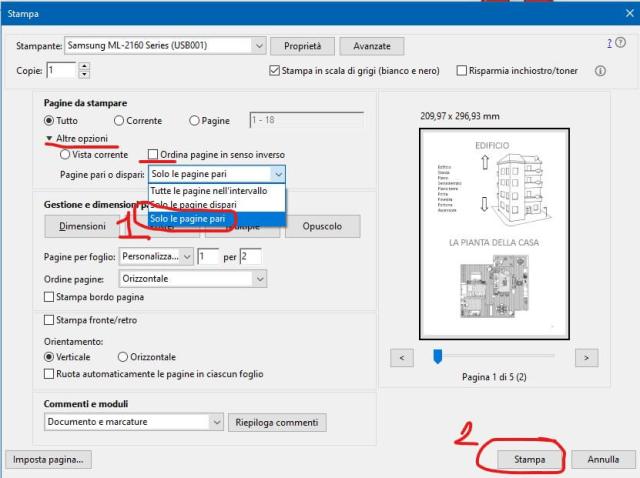Enable Ordina pagine in senso inverso

click(153, 155)
